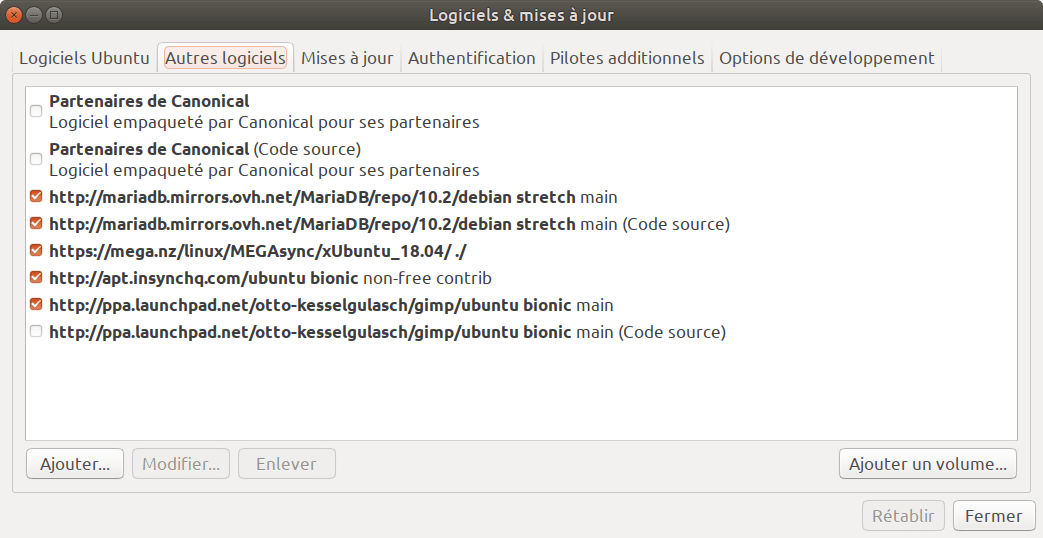Toggle the apt.insynchq.com bionic repository checkbox
Viewport: 1043px width, 538px height.
[x=36, y=277]
